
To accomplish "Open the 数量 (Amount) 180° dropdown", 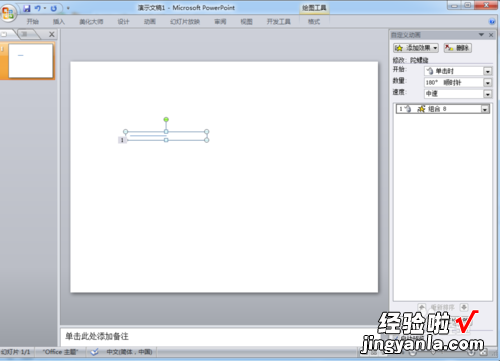I will pyautogui.click(x=488, y=83).
